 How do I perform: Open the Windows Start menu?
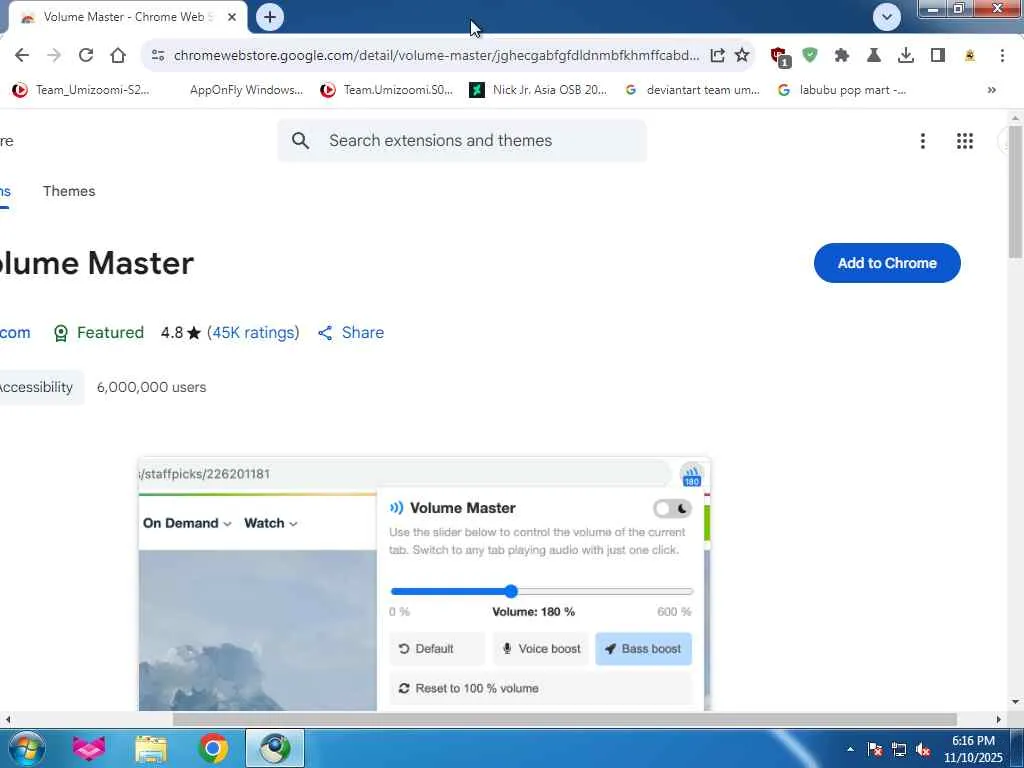click(x=27, y=748)
